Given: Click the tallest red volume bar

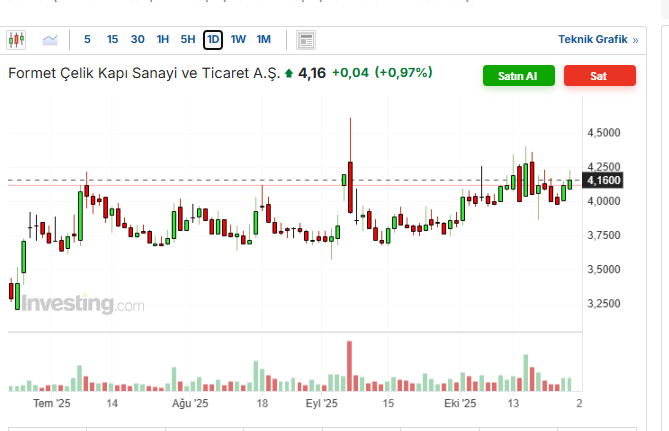Looking at the screenshot, I should pyautogui.click(x=349, y=366).
